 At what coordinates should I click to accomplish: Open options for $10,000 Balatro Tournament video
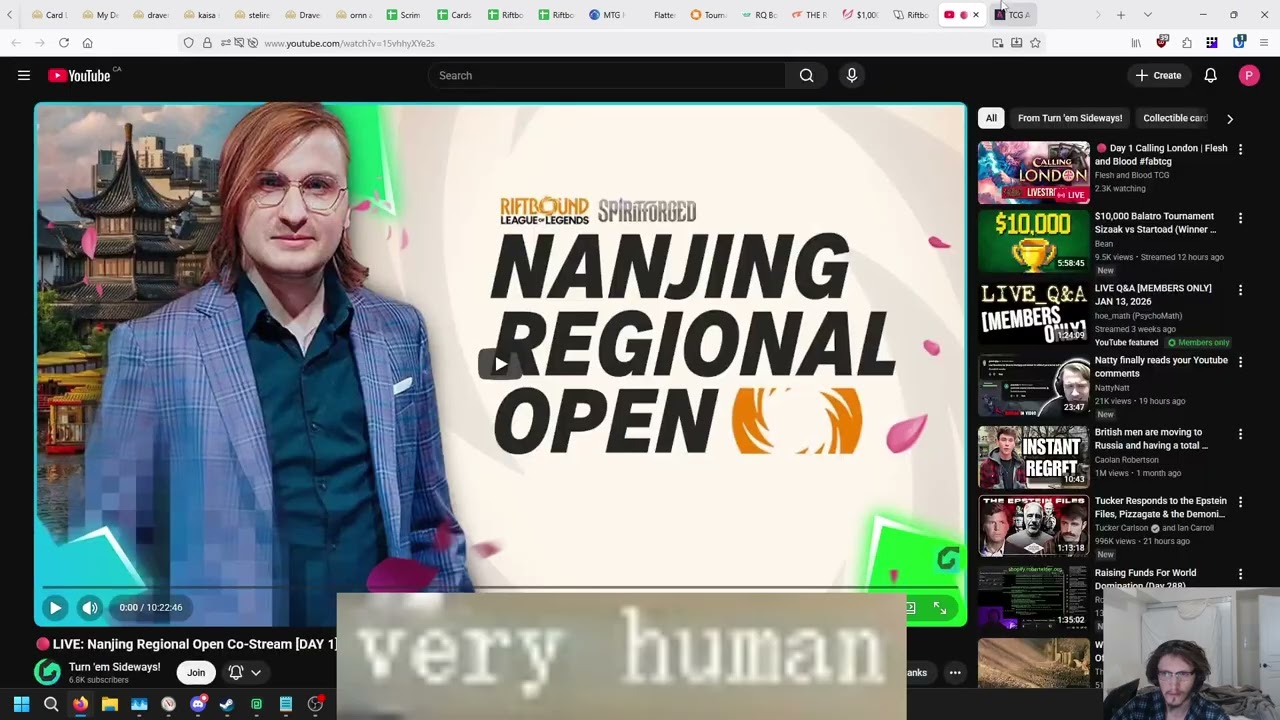(1240, 218)
